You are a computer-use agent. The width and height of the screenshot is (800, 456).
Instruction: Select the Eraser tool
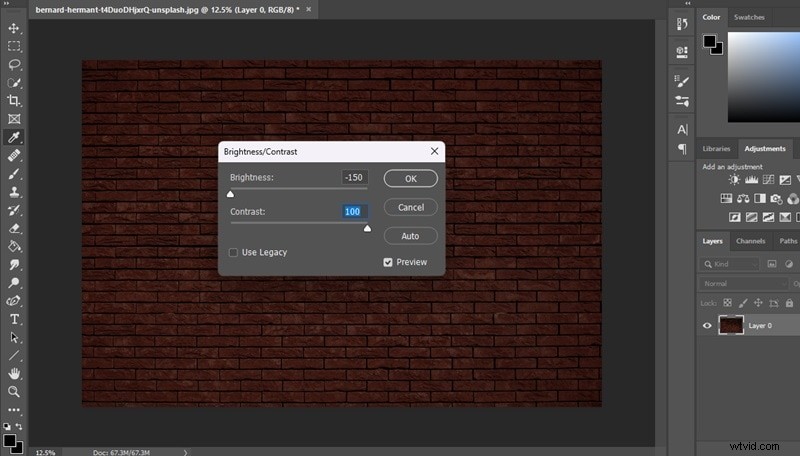[x=14, y=229]
